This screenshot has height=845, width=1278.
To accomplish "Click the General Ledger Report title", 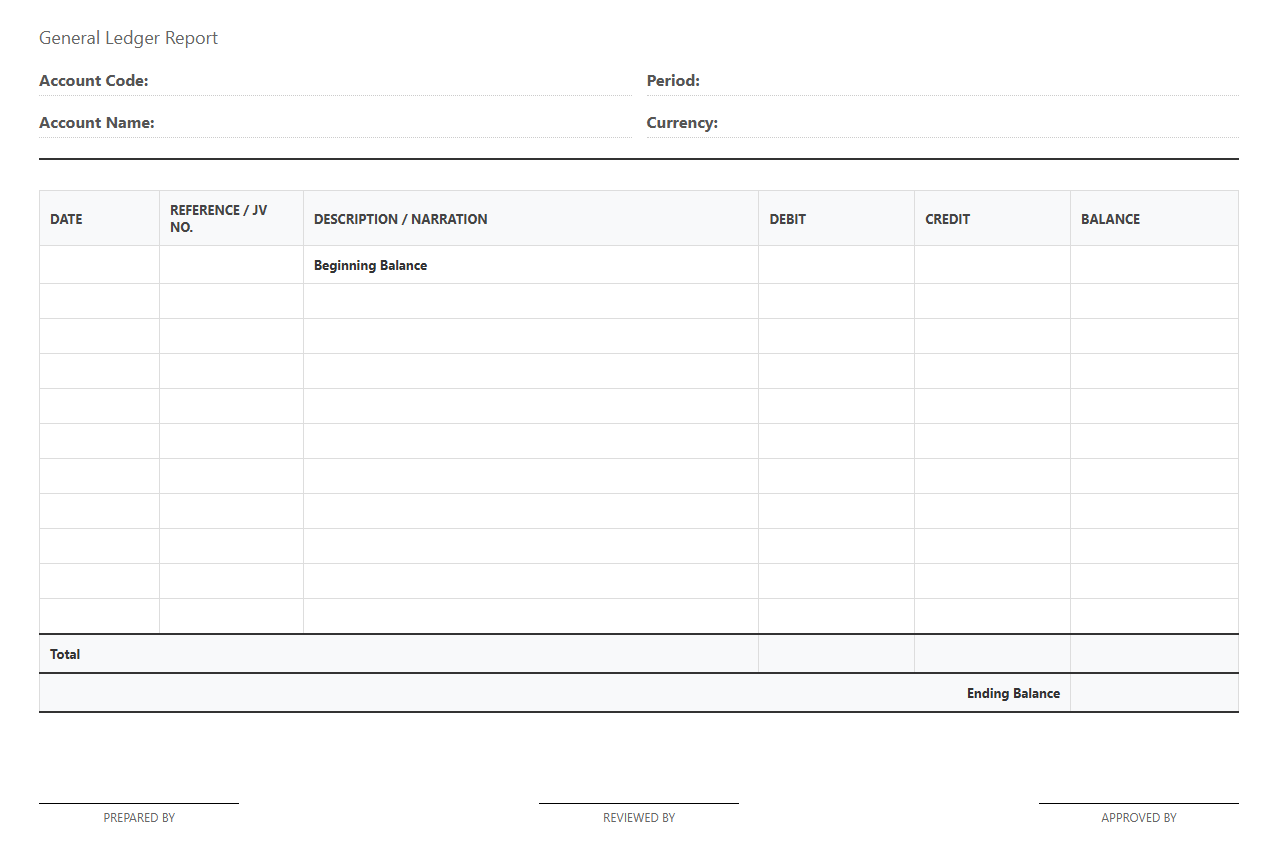I will (x=128, y=38).
